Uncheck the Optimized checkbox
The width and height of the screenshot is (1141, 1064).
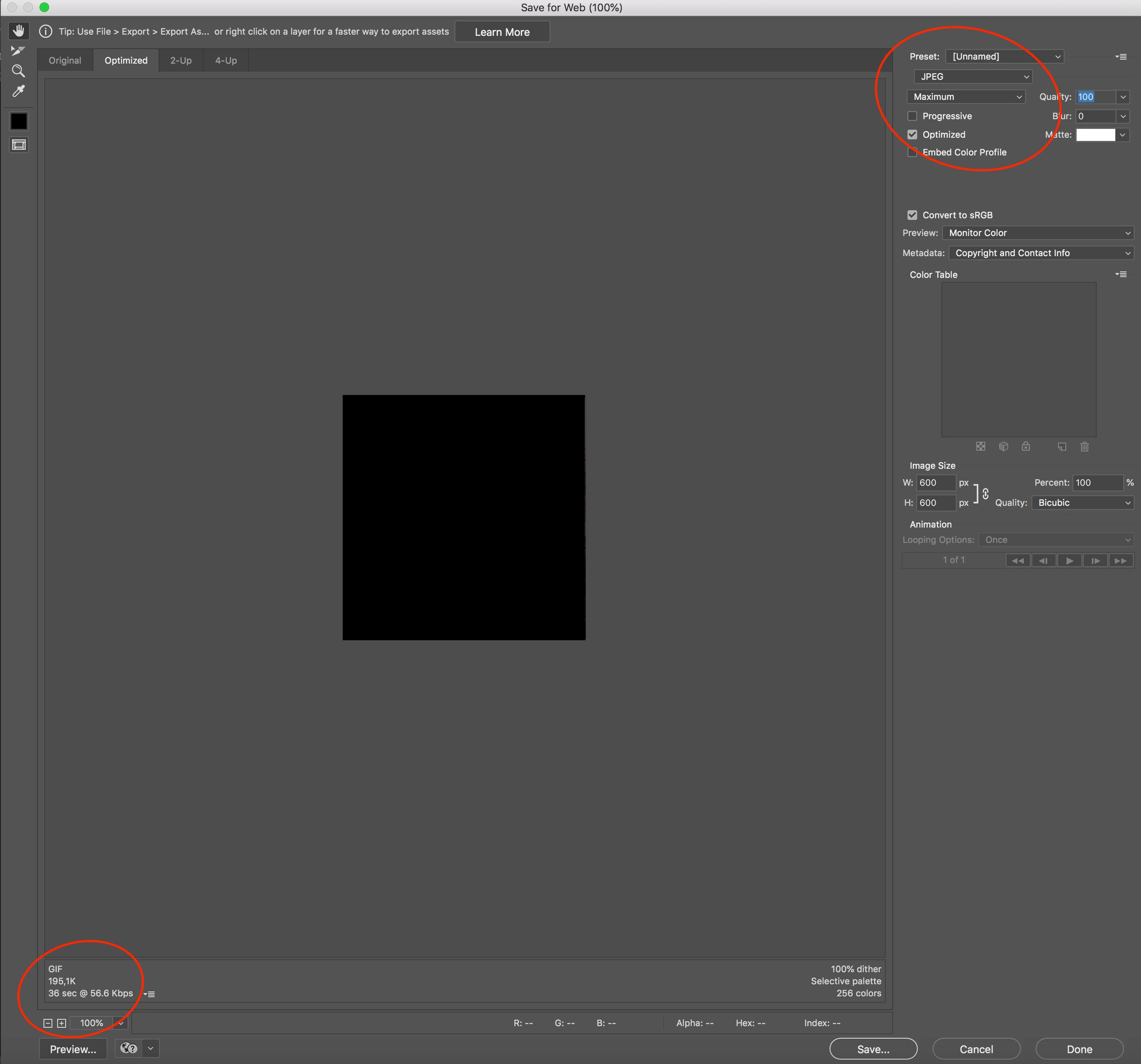[x=912, y=135]
